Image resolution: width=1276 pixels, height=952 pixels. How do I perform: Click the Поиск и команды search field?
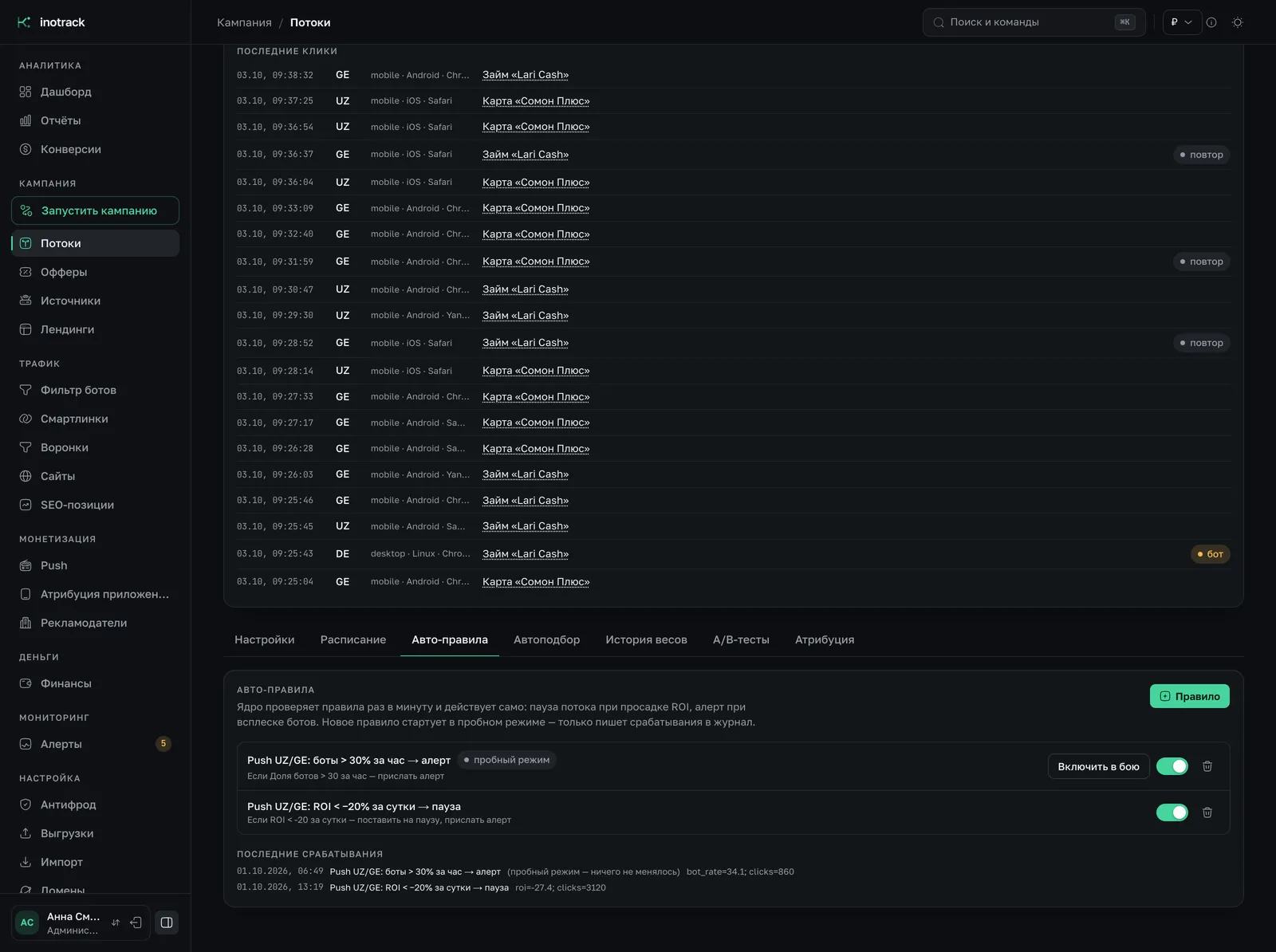point(1034,22)
